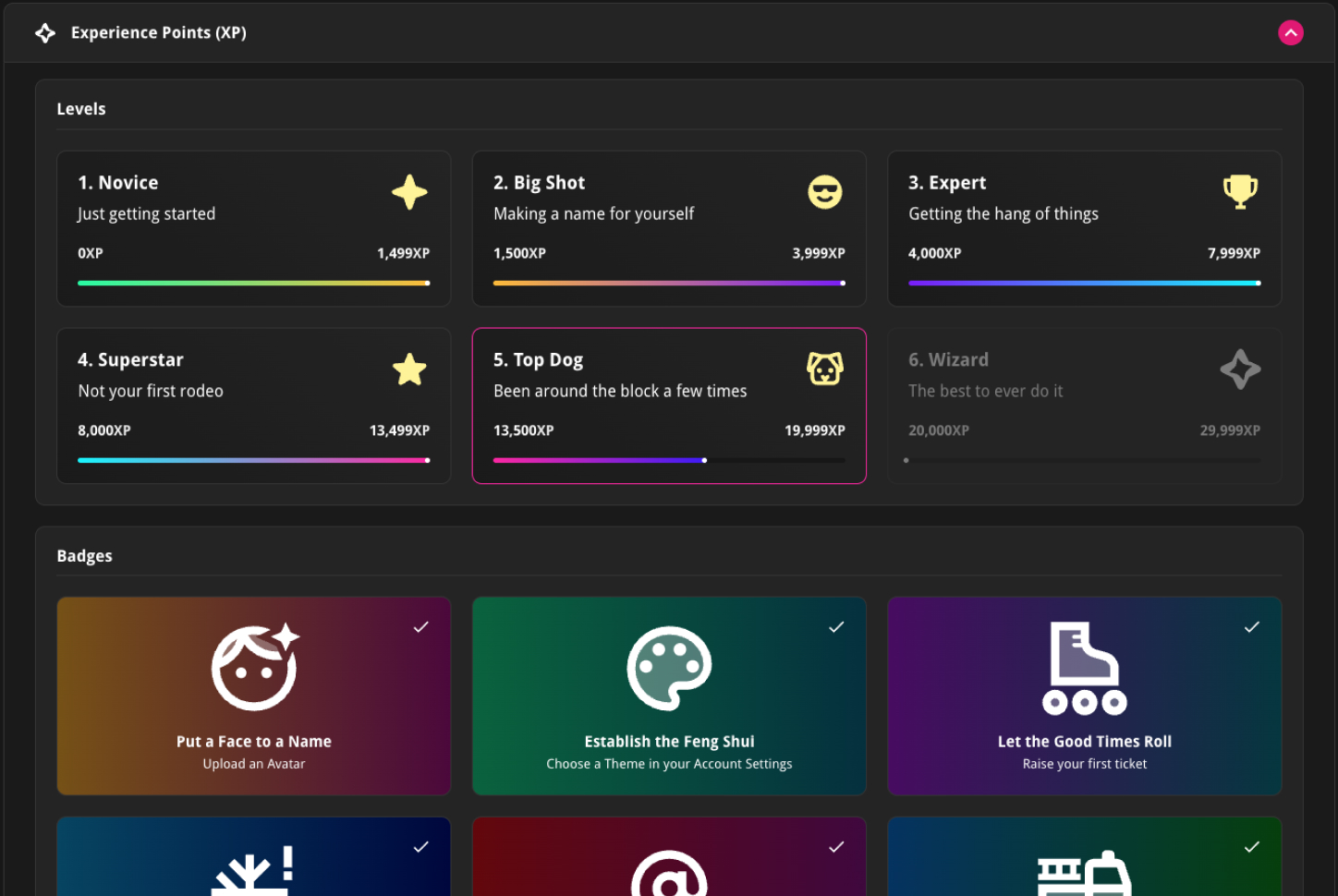
Task: Click the checkmark on the blue bottom-row badge
Action: pyautogui.click(x=420, y=847)
